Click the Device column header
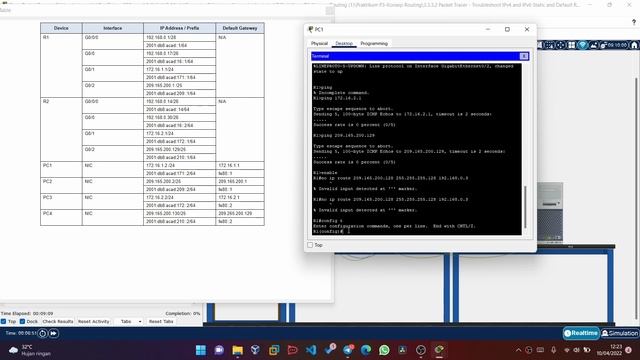Viewport: 640px width, 360px height. coord(61,28)
